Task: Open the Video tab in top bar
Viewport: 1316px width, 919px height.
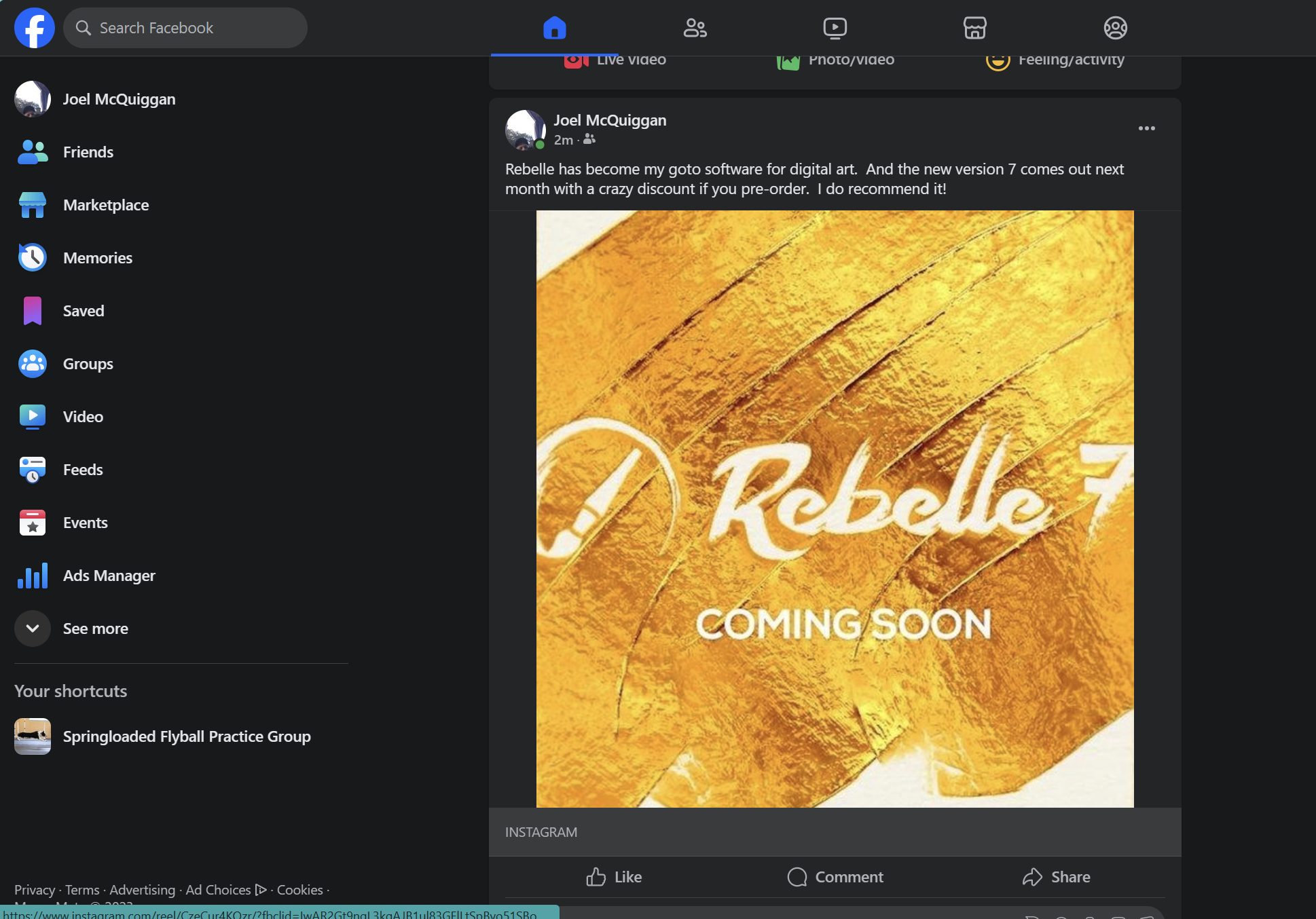Action: pyautogui.click(x=835, y=28)
